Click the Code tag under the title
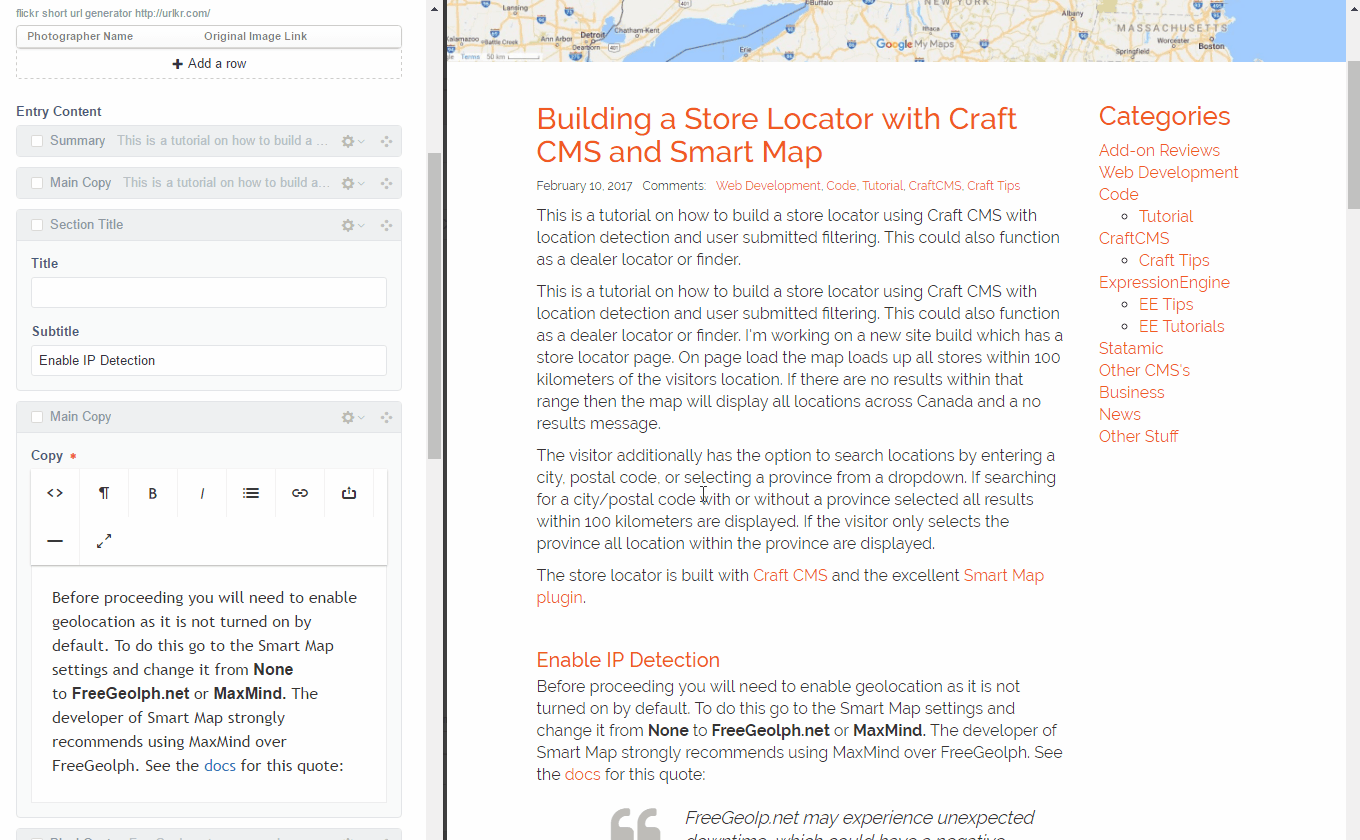This screenshot has height=840, width=1360. 841,186
